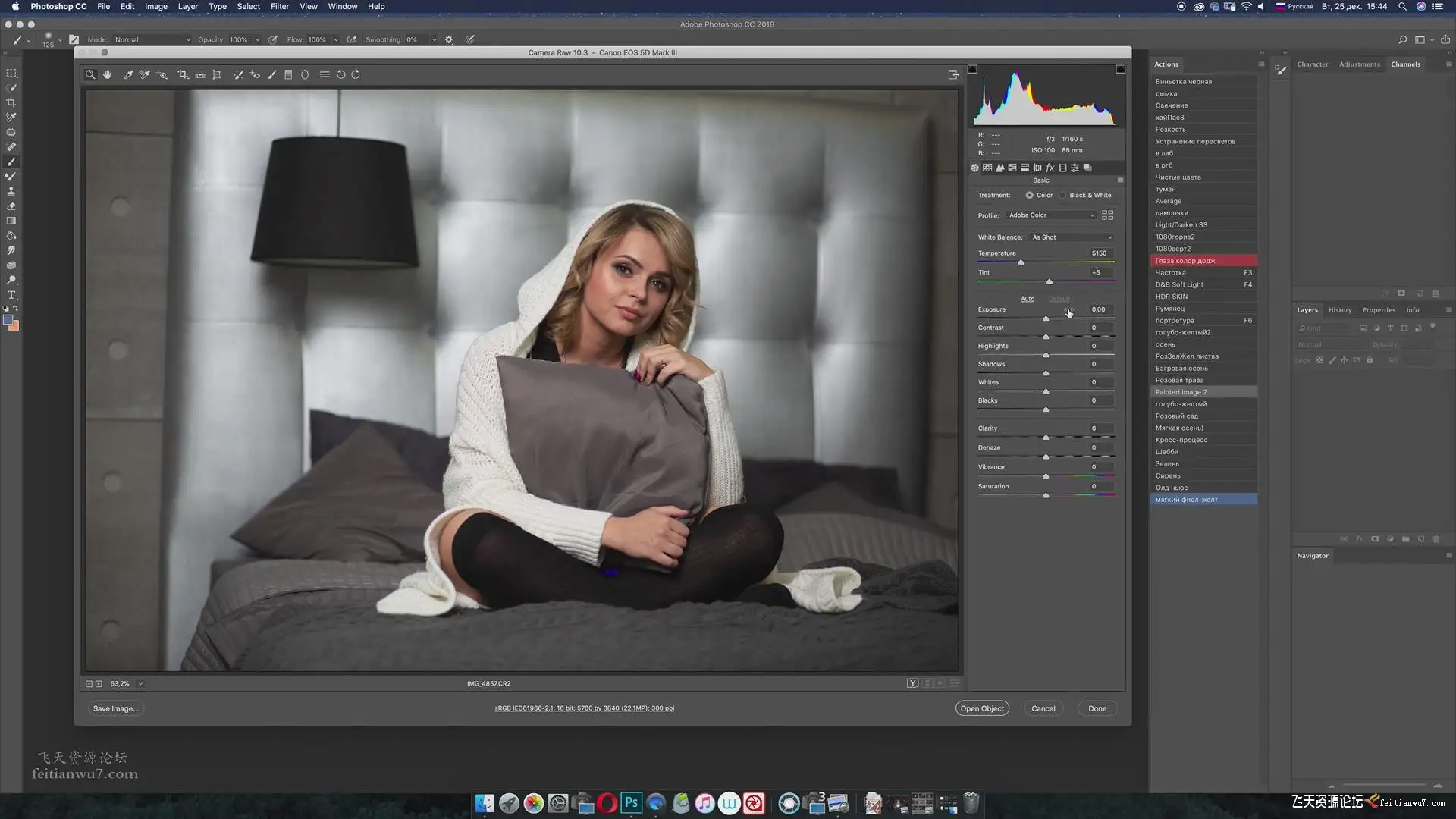Expand the White Balance As Shot dropdown
1456x819 pixels.
(x=1072, y=237)
